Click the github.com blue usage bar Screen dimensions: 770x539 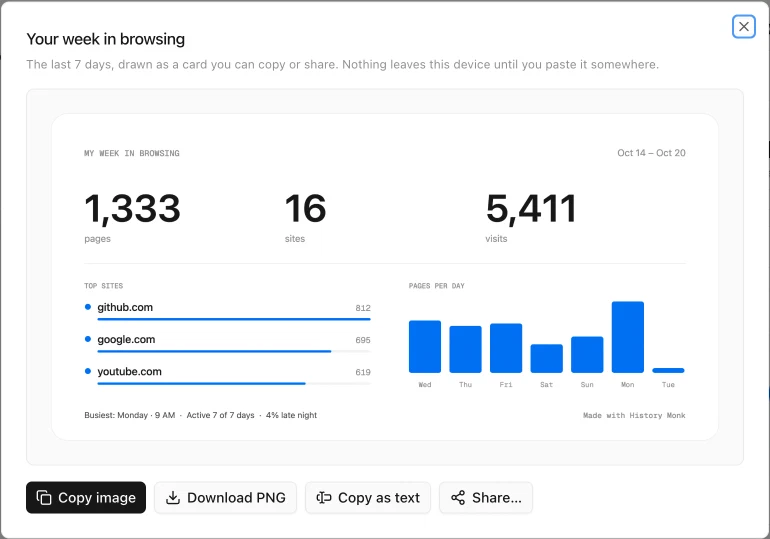(234, 319)
